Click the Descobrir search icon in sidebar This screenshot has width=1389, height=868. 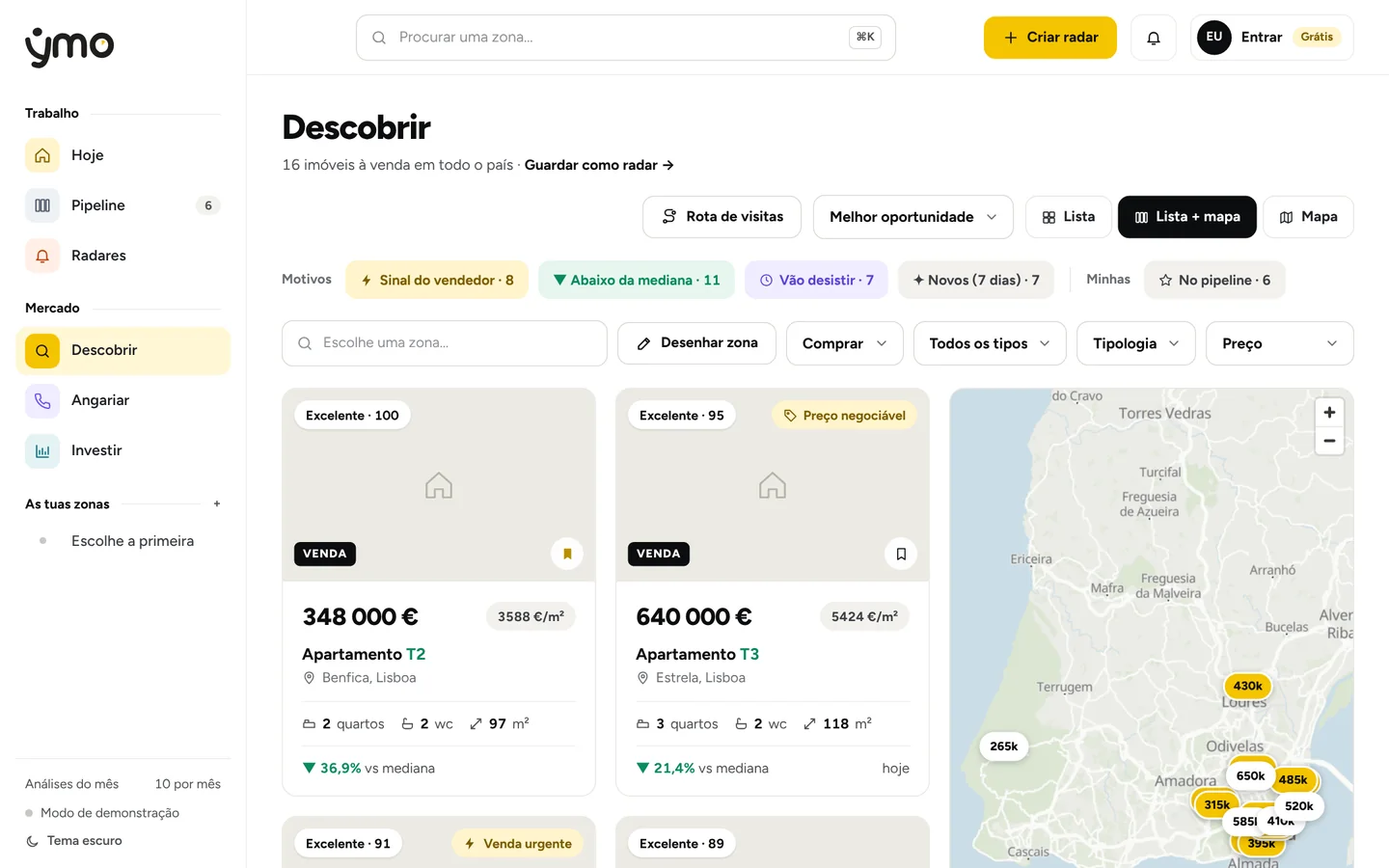tap(42, 351)
